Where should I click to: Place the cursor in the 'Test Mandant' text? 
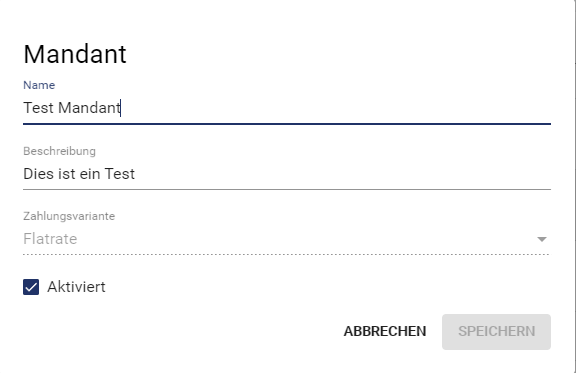72,108
